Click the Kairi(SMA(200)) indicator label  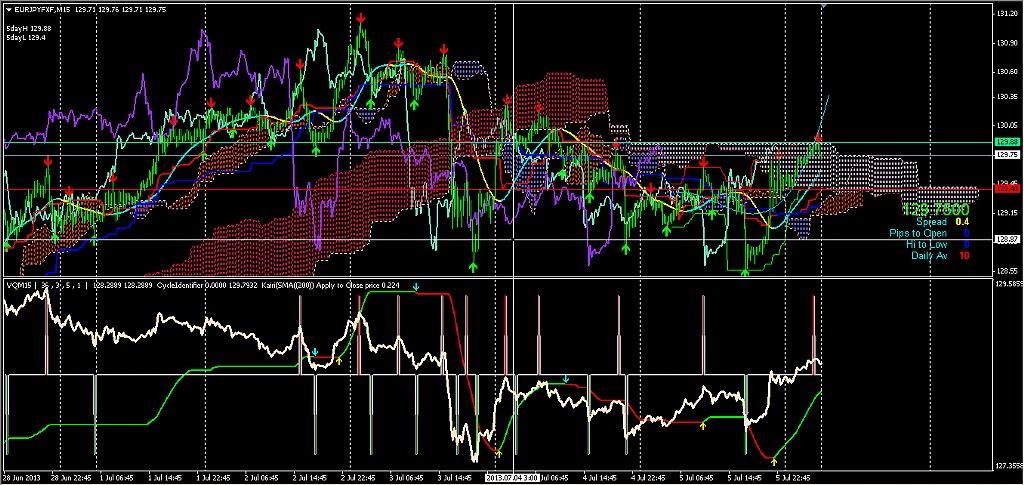(290, 285)
